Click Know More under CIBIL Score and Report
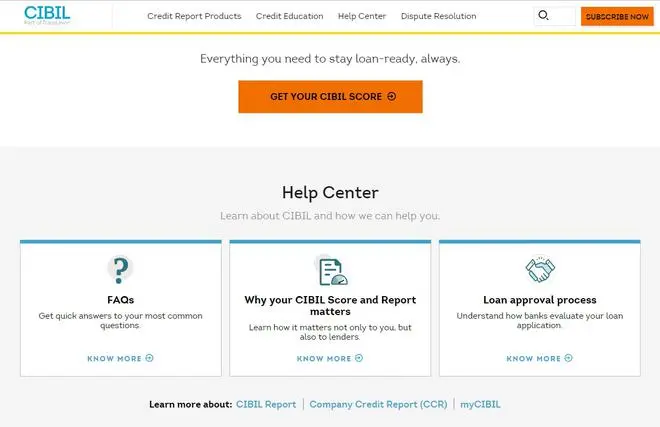This screenshot has width=660, height=427. tap(330, 358)
